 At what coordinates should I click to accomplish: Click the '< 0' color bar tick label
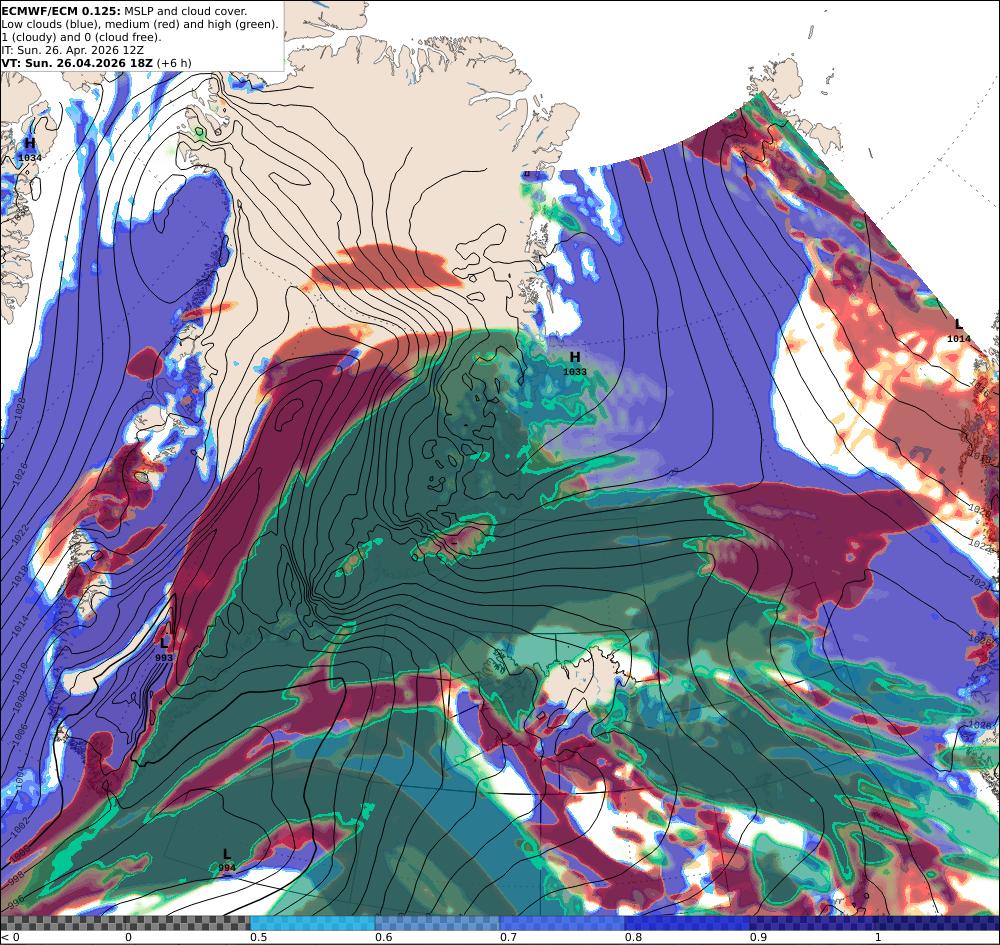[10, 937]
